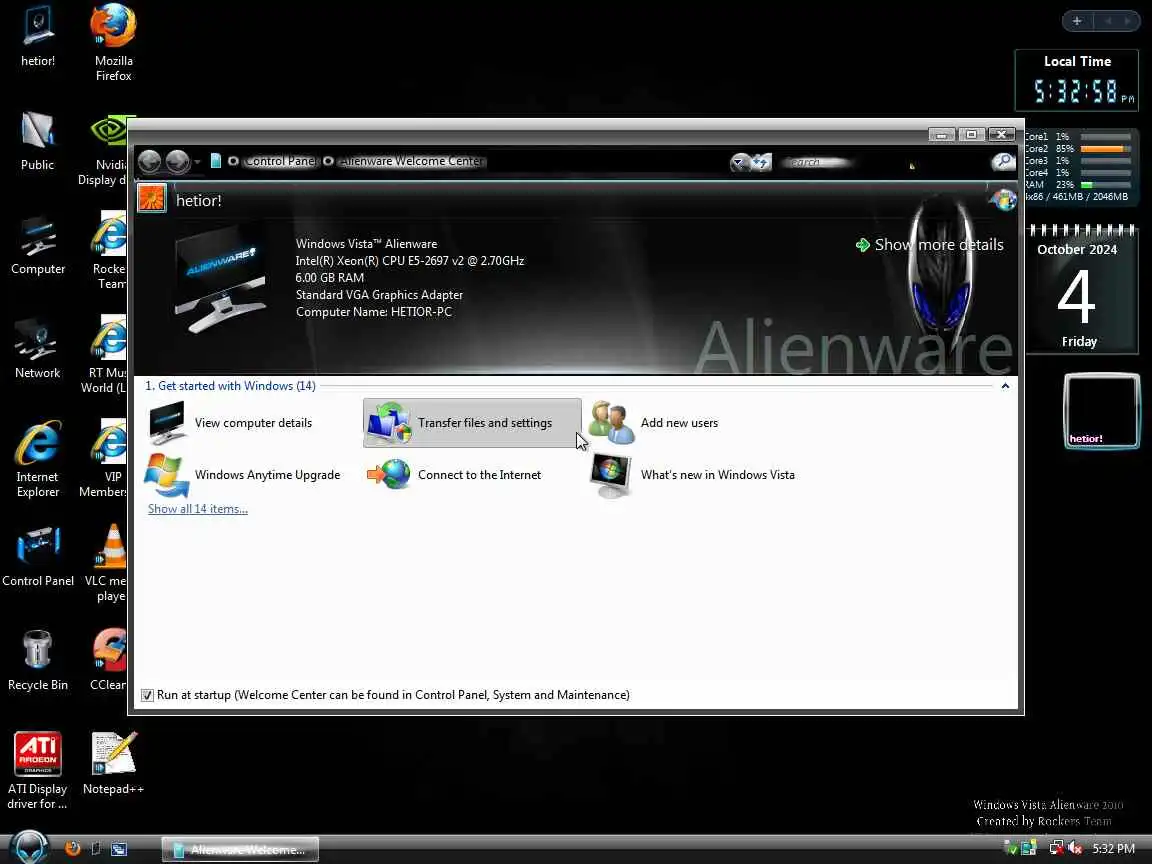This screenshot has width=1152, height=864.
Task: Click the Core2 85% usage bar
Action: [x=1105, y=148]
